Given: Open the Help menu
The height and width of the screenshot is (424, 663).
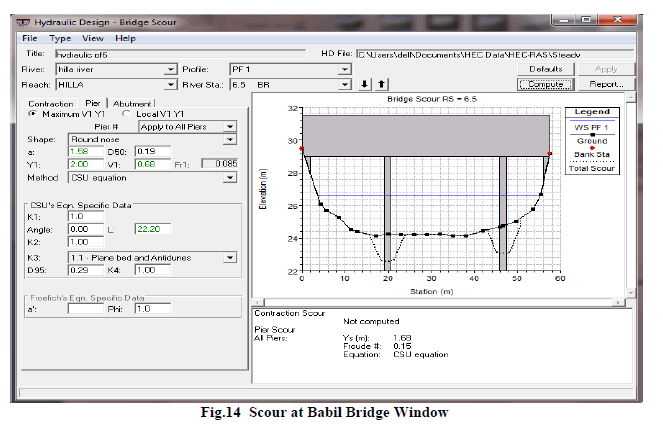Looking at the screenshot, I should pyautogui.click(x=126, y=38).
